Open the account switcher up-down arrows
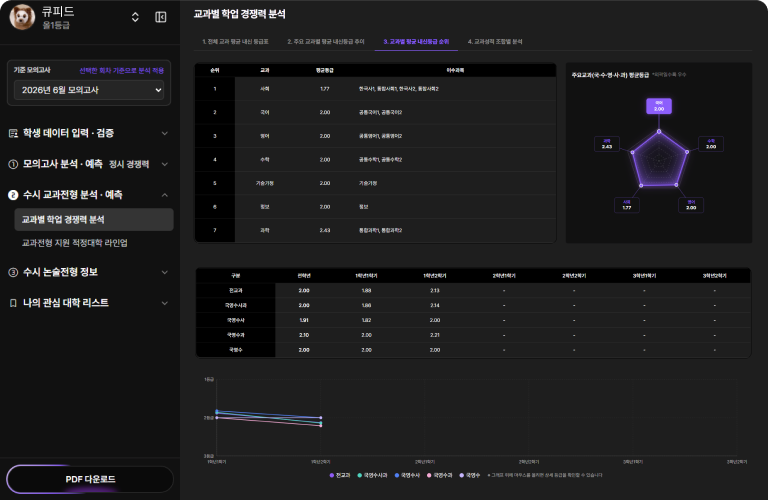Viewport: 768px width, 500px height. pos(135,17)
